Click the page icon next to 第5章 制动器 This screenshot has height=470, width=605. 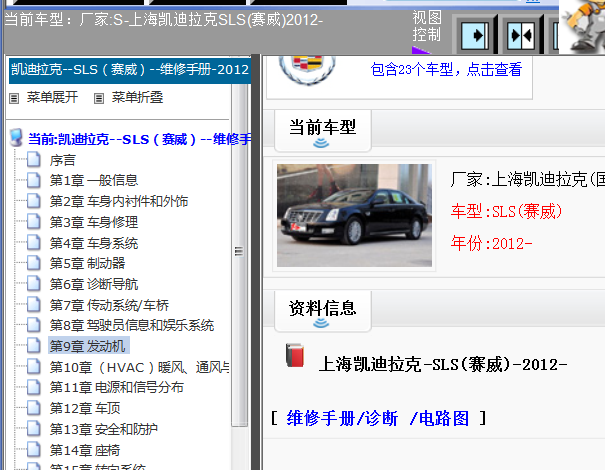click(34, 263)
